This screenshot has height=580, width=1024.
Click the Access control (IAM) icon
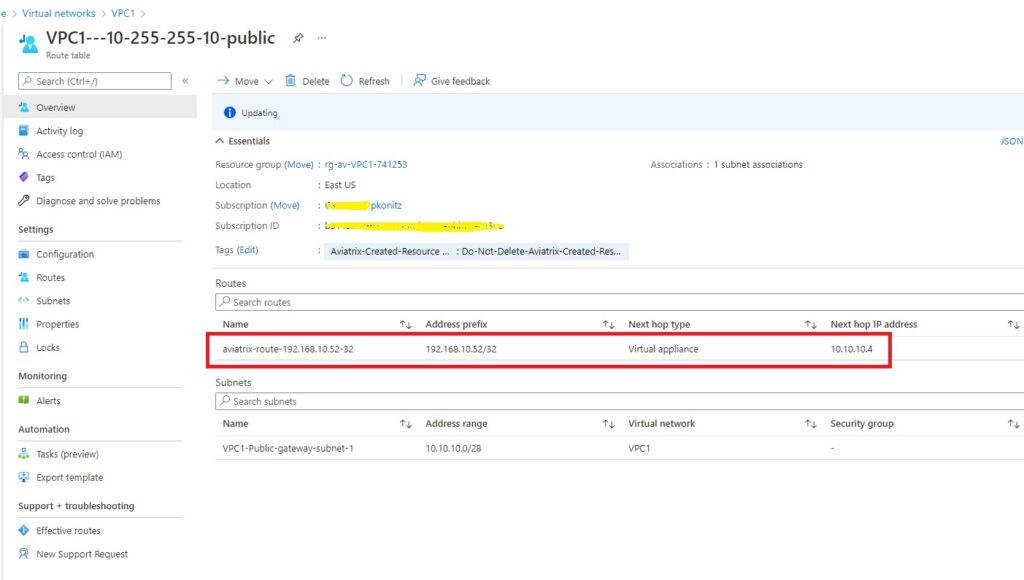[x=24, y=154]
